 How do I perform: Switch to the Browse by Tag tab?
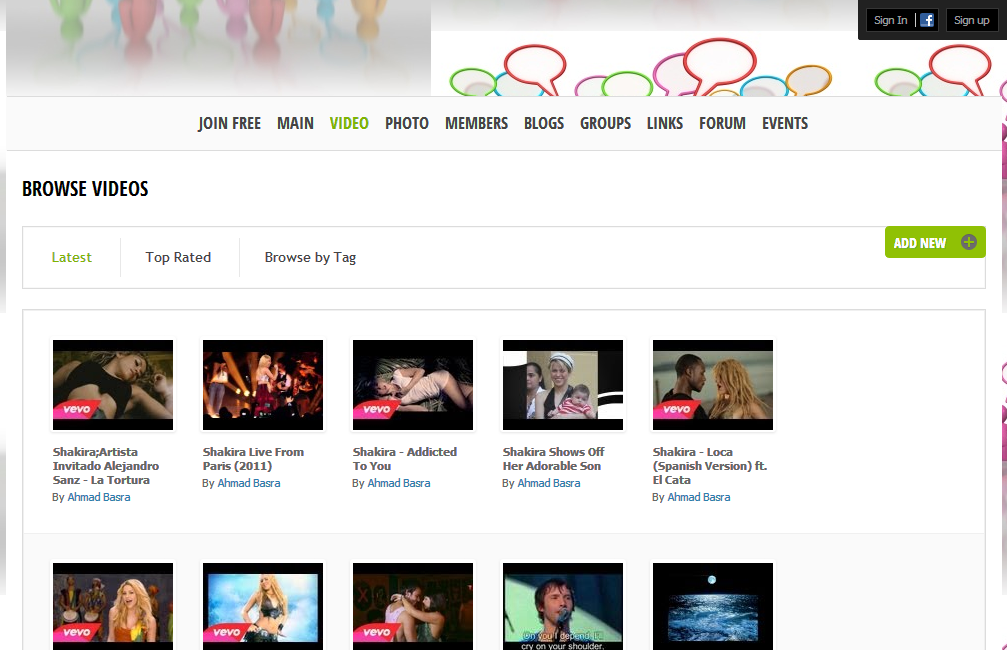[310, 258]
